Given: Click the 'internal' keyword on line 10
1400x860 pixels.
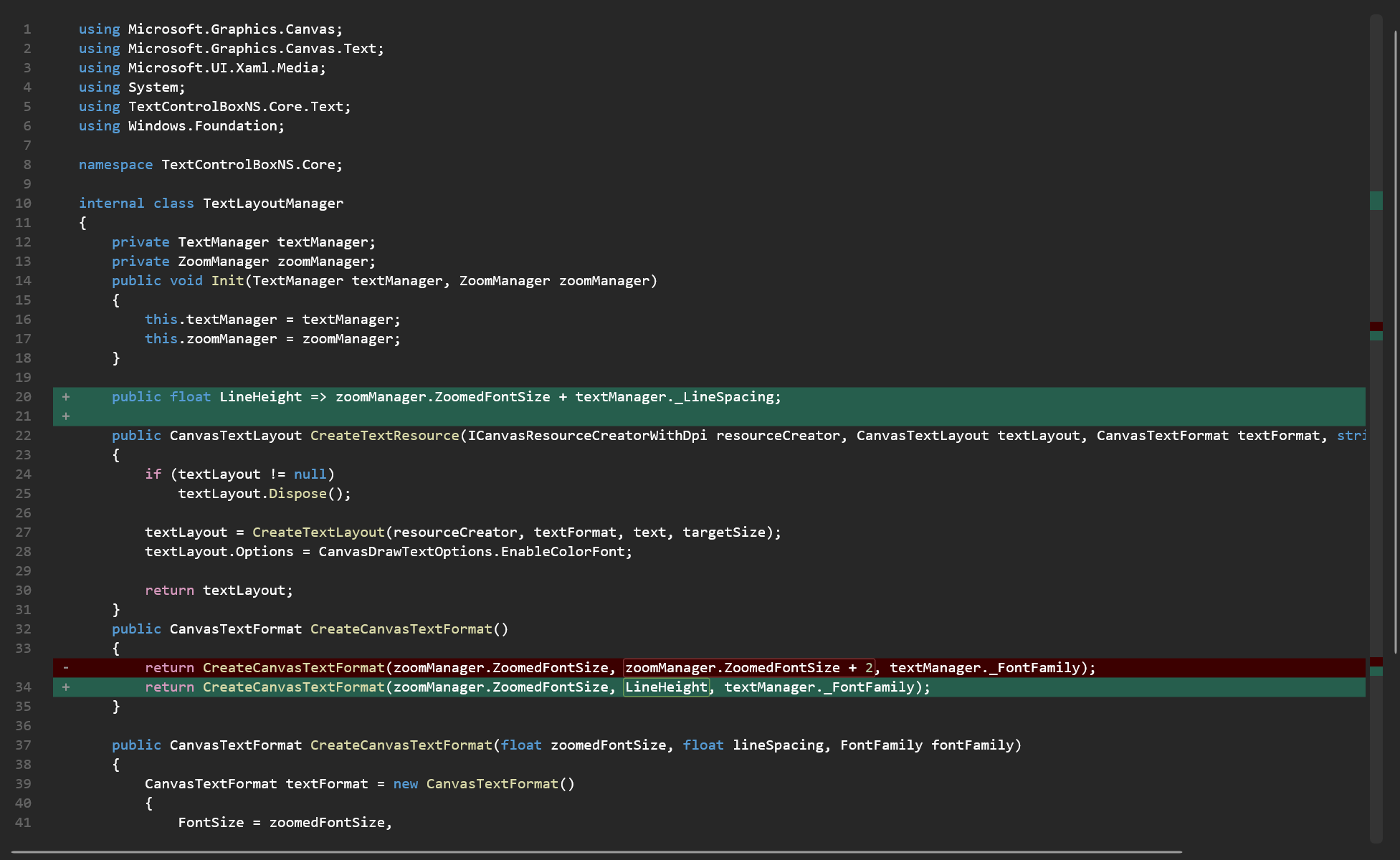Looking at the screenshot, I should click(111, 204).
